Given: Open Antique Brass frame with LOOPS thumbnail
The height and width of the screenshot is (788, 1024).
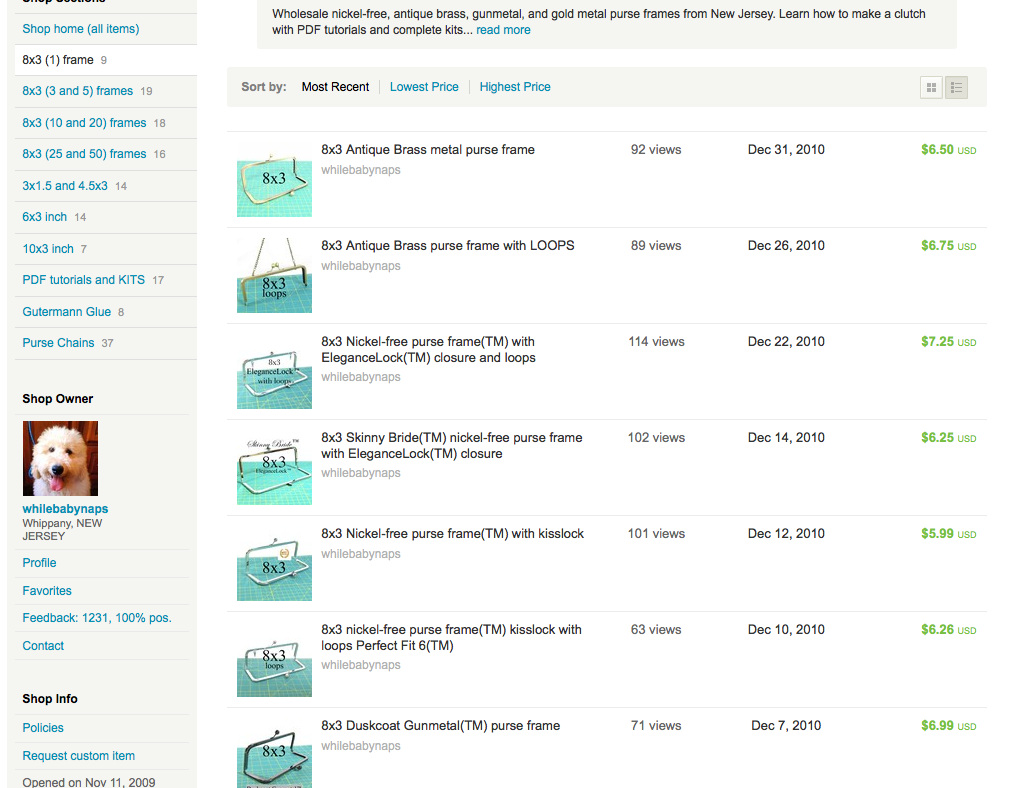Looking at the screenshot, I should (274, 274).
